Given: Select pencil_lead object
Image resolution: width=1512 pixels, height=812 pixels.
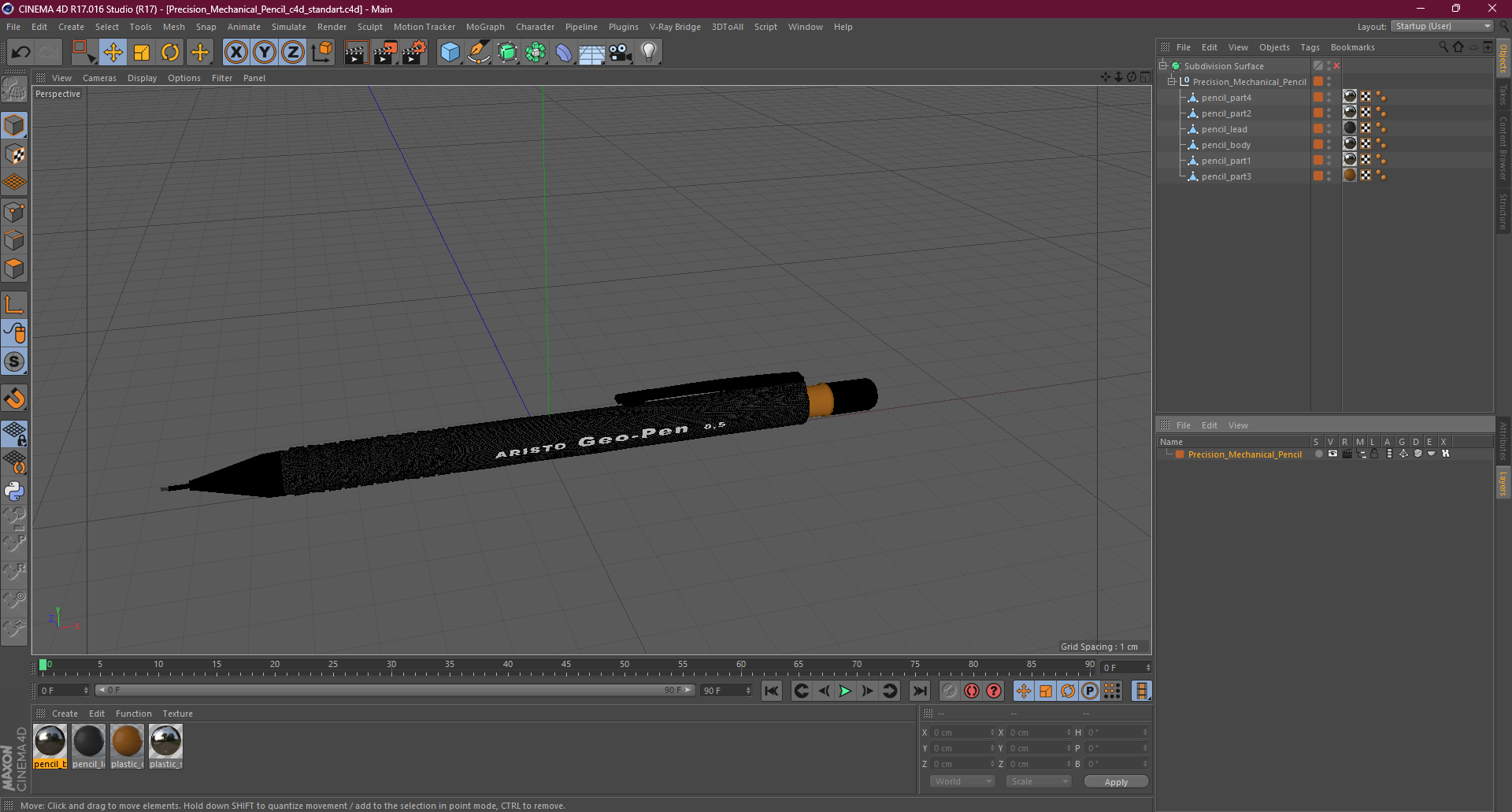Looking at the screenshot, I should point(1224,129).
